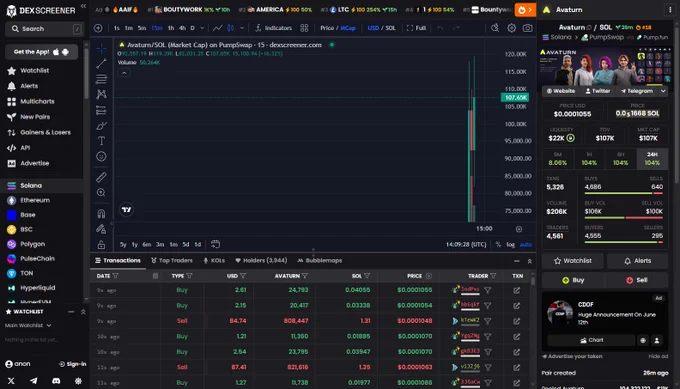The width and height of the screenshot is (680, 389).
Task: Open the Telegram social icon in sidebar
Action: click(x=33, y=381)
